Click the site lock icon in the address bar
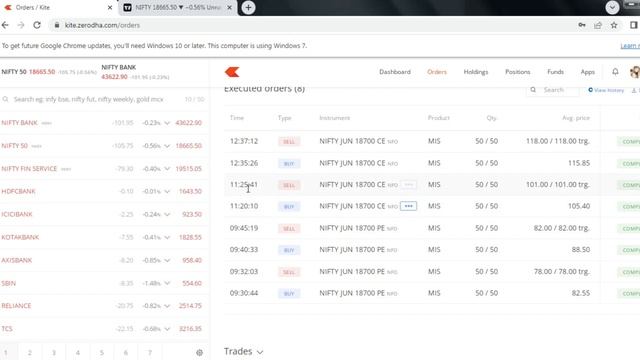The width and height of the screenshot is (640, 360). coord(57,25)
